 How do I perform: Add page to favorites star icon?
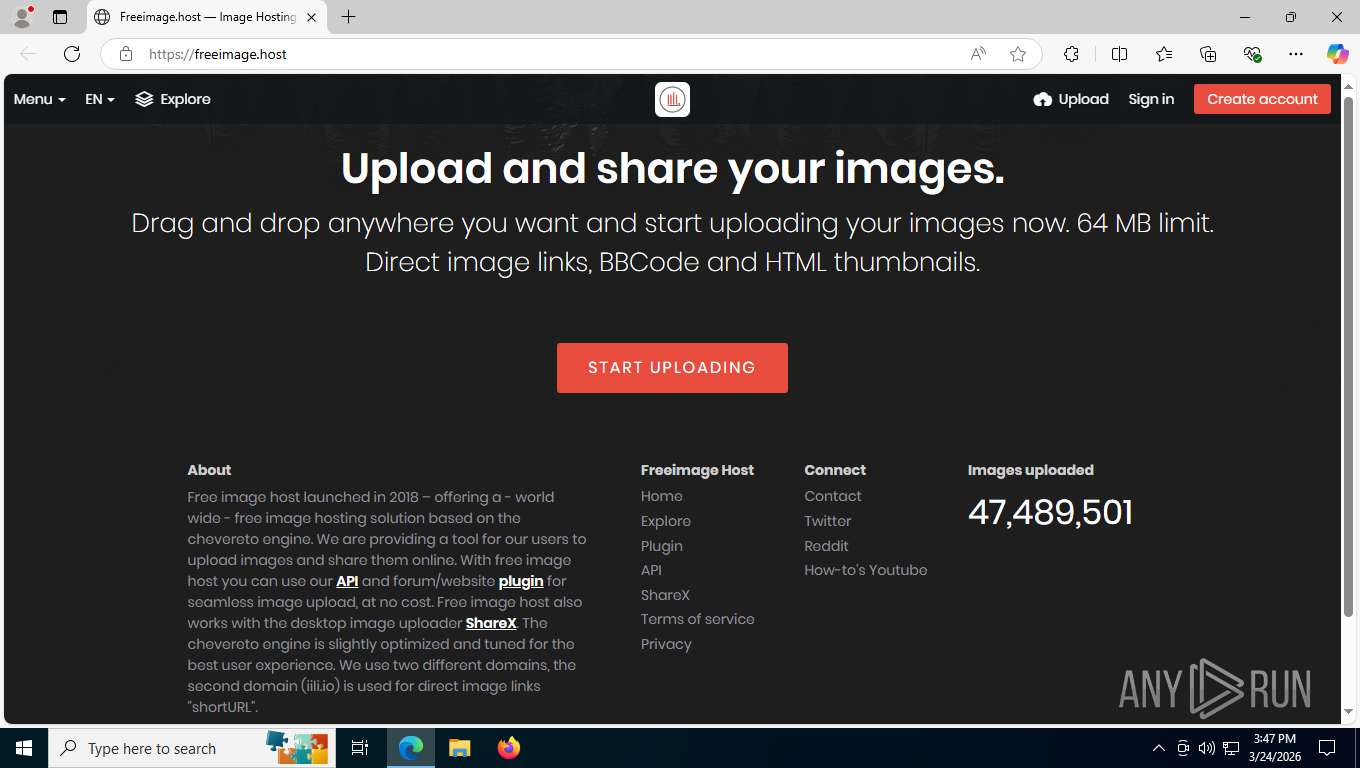tap(1018, 54)
